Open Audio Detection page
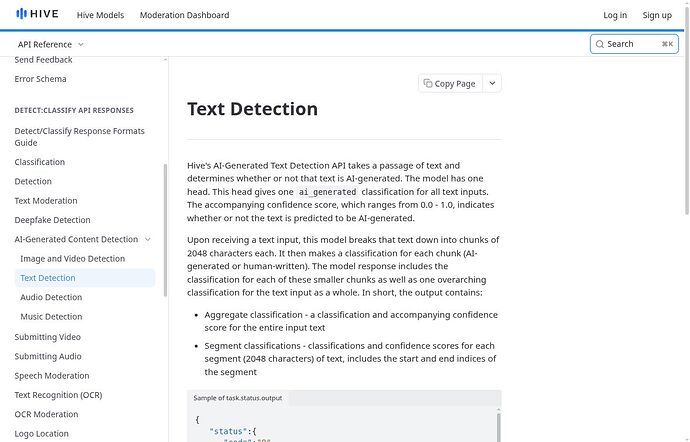This screenshot has width=690, height=442. (51, 298)
